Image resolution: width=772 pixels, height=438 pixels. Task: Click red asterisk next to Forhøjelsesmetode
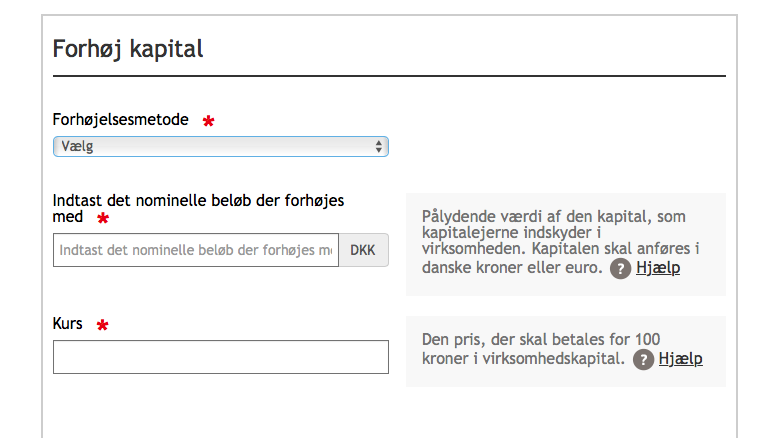(x=208, y=121)
